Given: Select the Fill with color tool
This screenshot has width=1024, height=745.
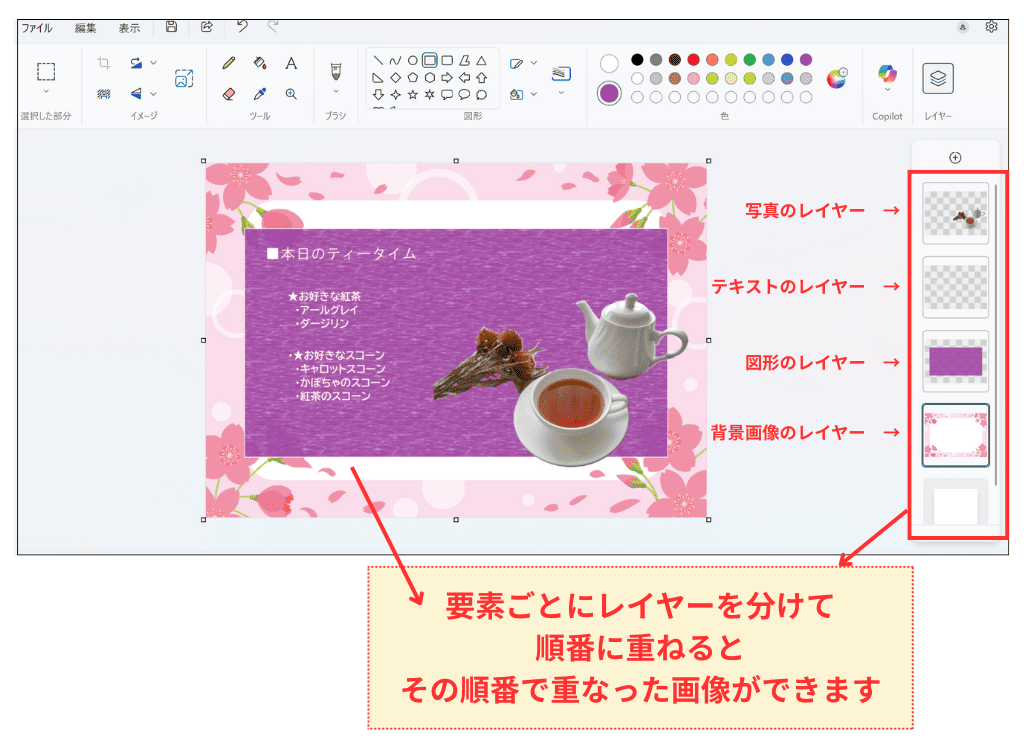Looking at the screenshot, I should pyautogui.click(x=260, y=62).
